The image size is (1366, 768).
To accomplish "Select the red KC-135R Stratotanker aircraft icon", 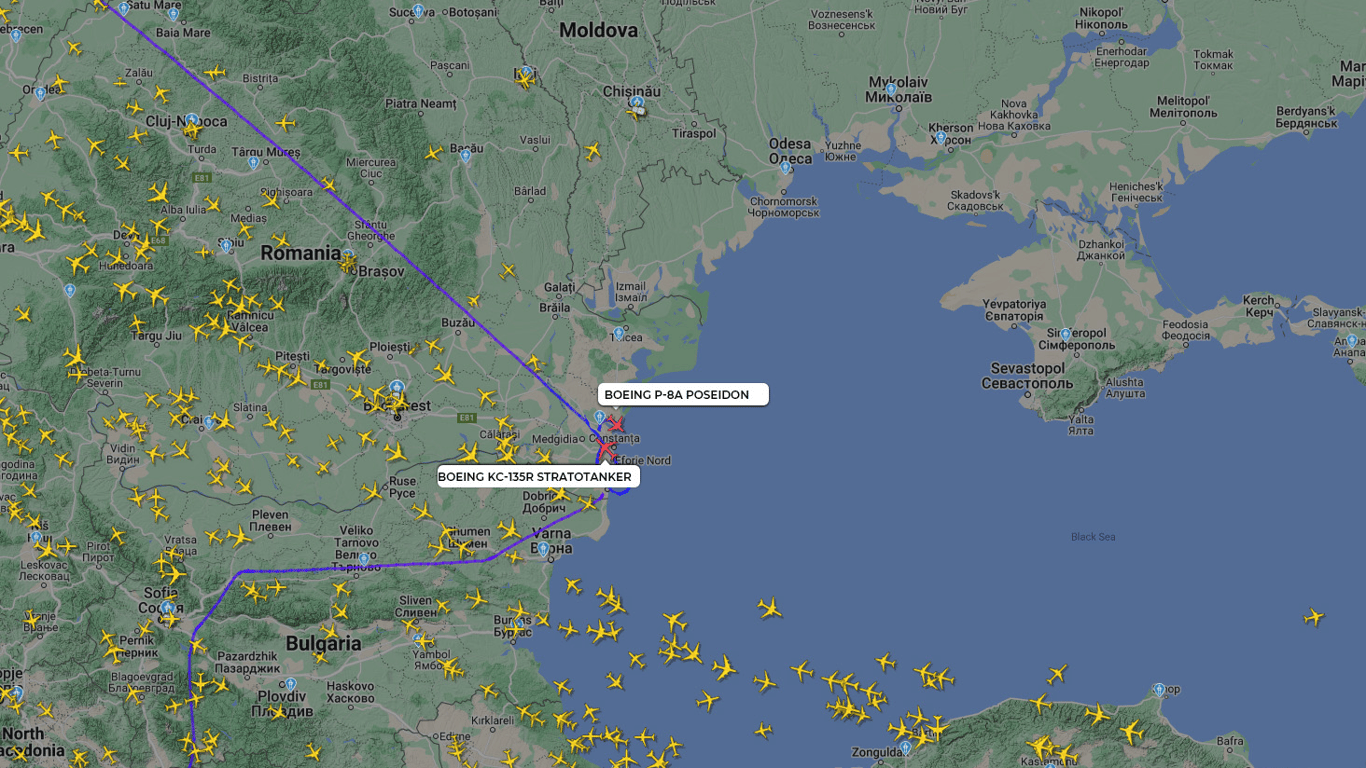I will click(x=606, y=450).
